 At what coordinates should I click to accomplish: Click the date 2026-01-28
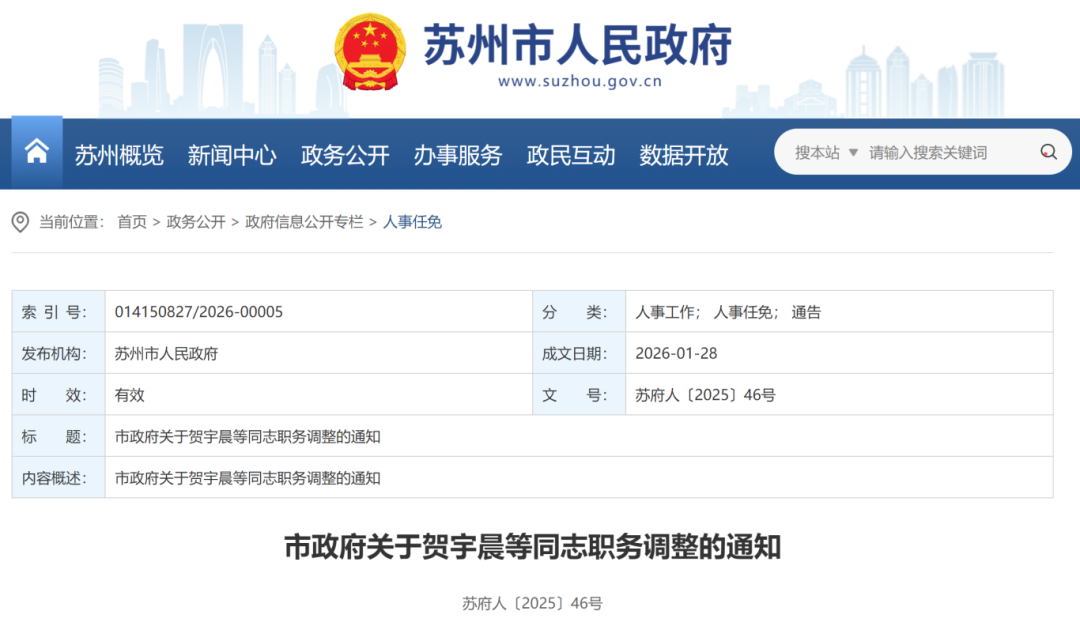pos(676,353)
